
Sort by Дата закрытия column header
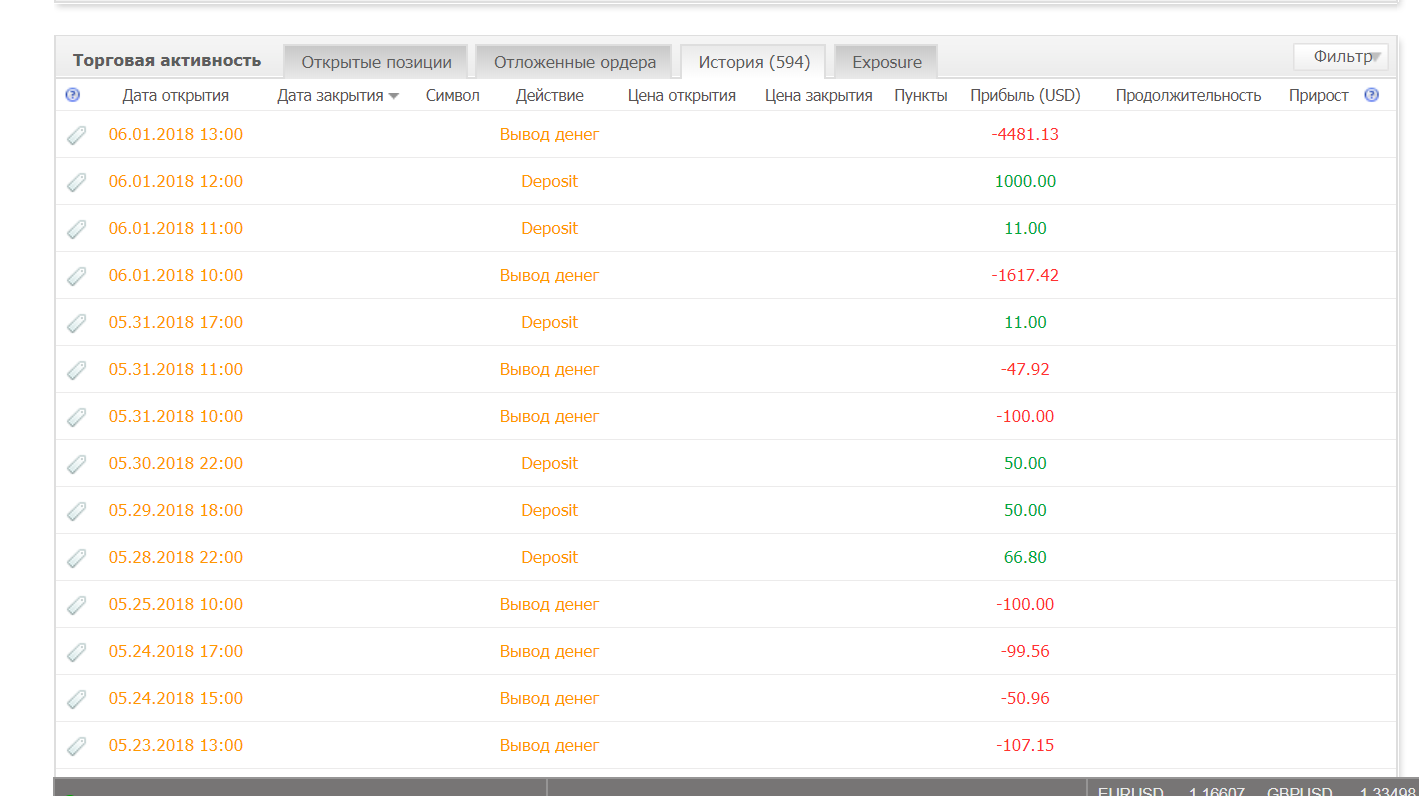(x=338, y=96)
